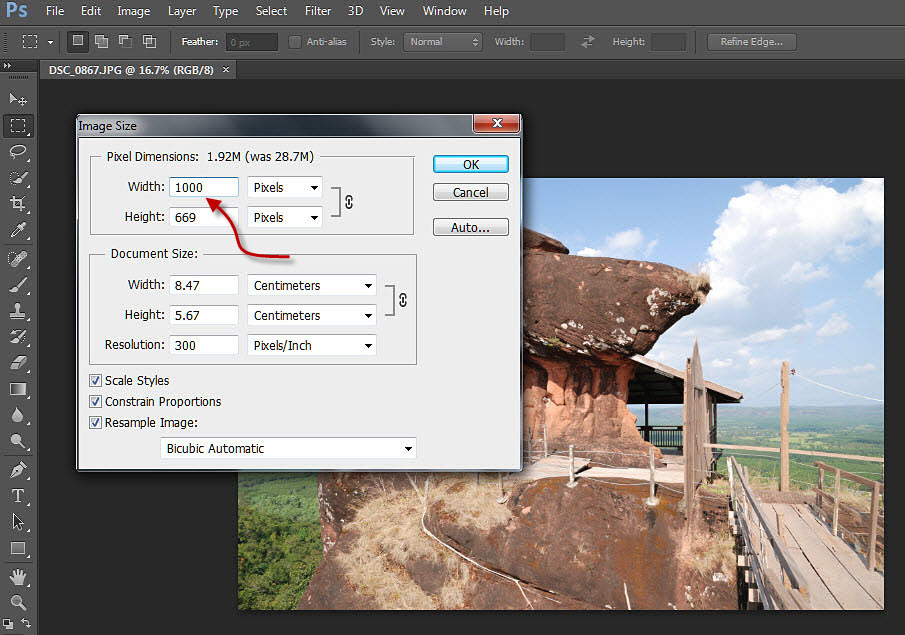Viewport: 905px width, 635px height.
Task: Select the Lasso tool
Action: point(18,152)
